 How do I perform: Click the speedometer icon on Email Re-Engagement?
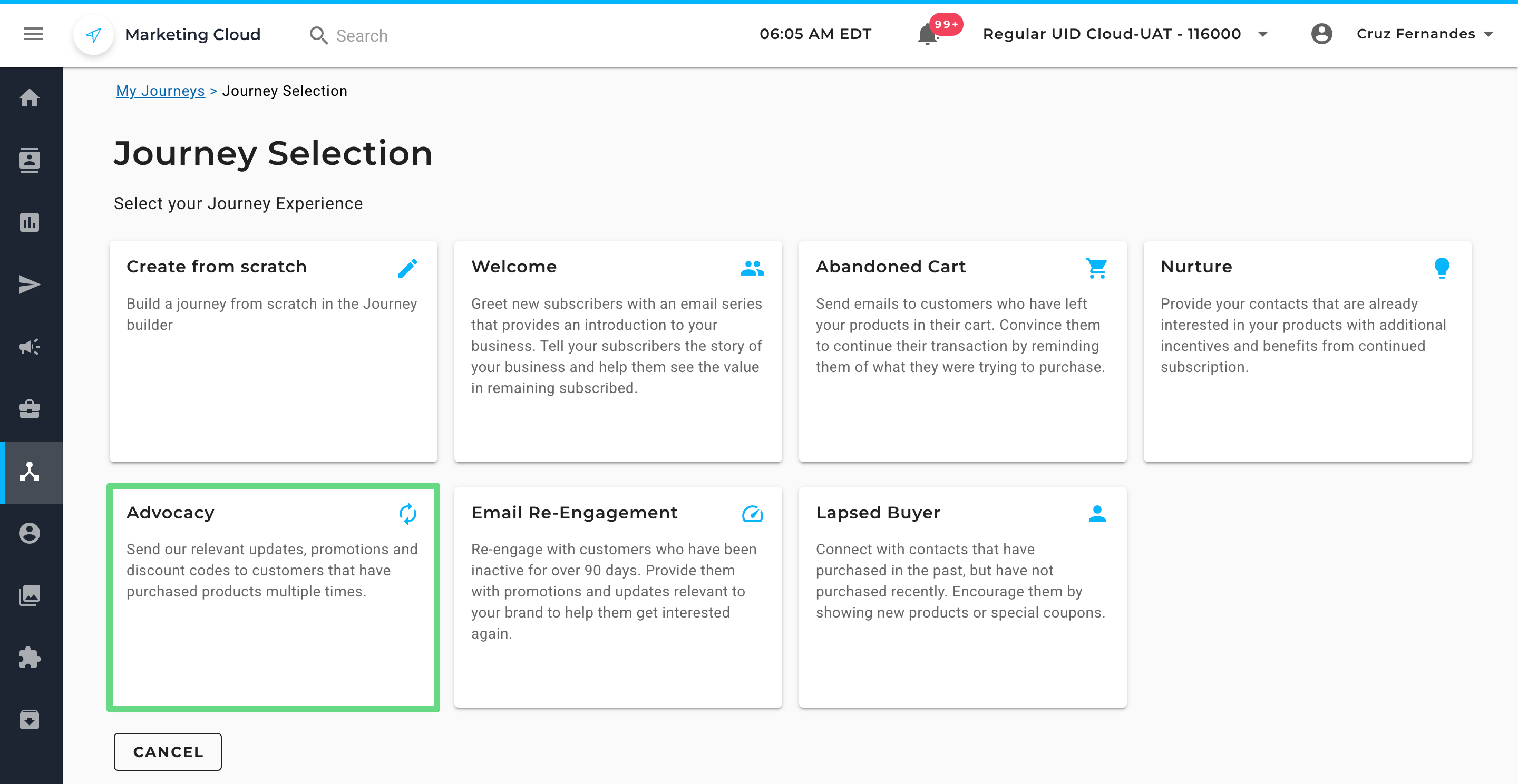[753, 514]
